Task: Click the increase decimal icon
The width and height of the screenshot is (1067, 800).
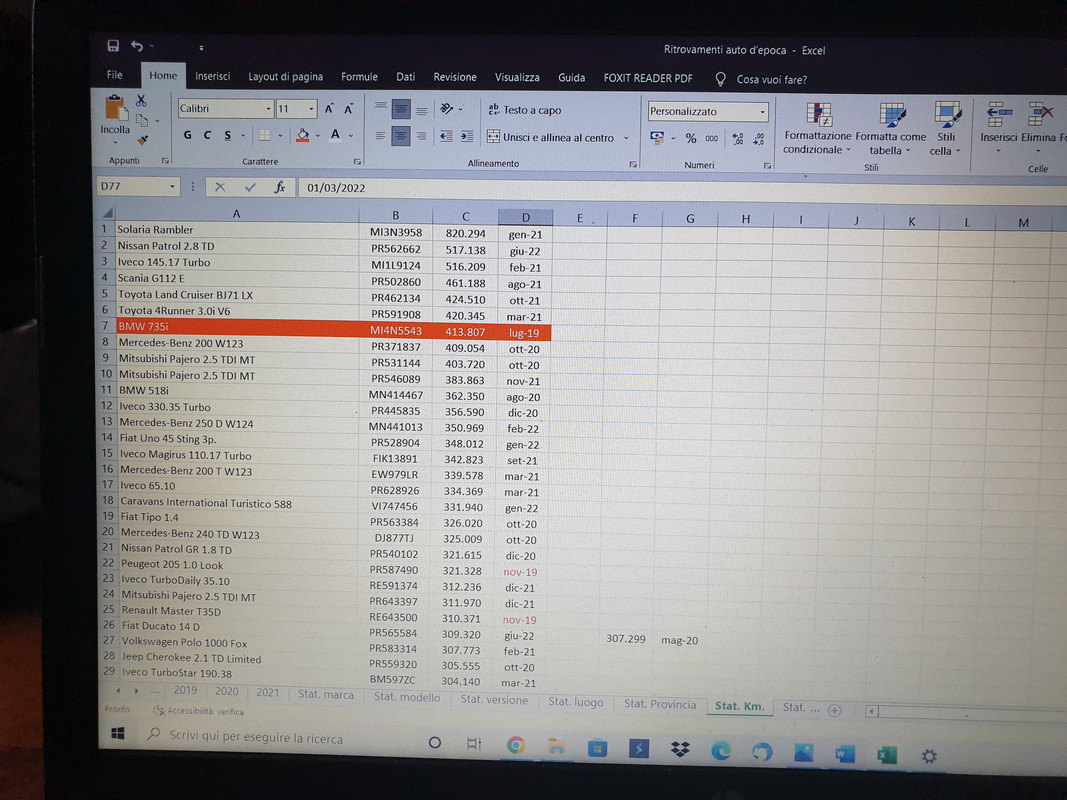Action: tap(738, 139)
